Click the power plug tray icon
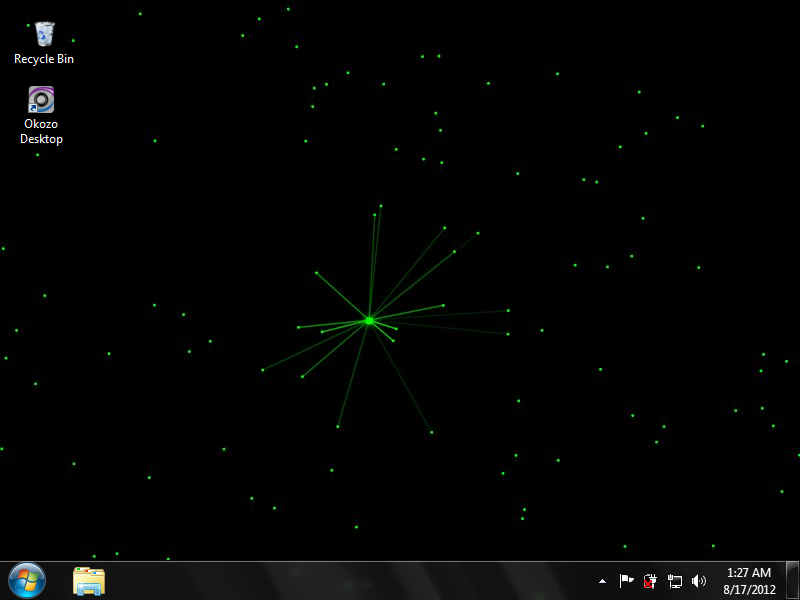The image size is (800, 600). pyautogui.click(x=649, y=581)
